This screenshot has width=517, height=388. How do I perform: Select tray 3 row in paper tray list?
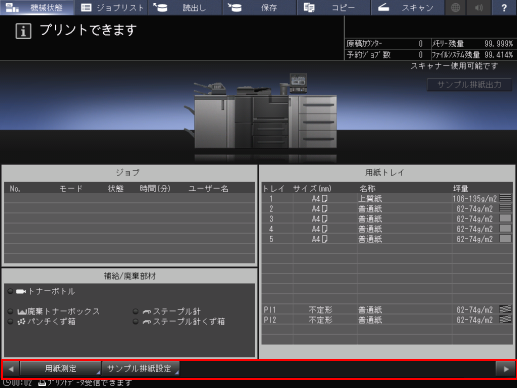(x=387, y=219)
